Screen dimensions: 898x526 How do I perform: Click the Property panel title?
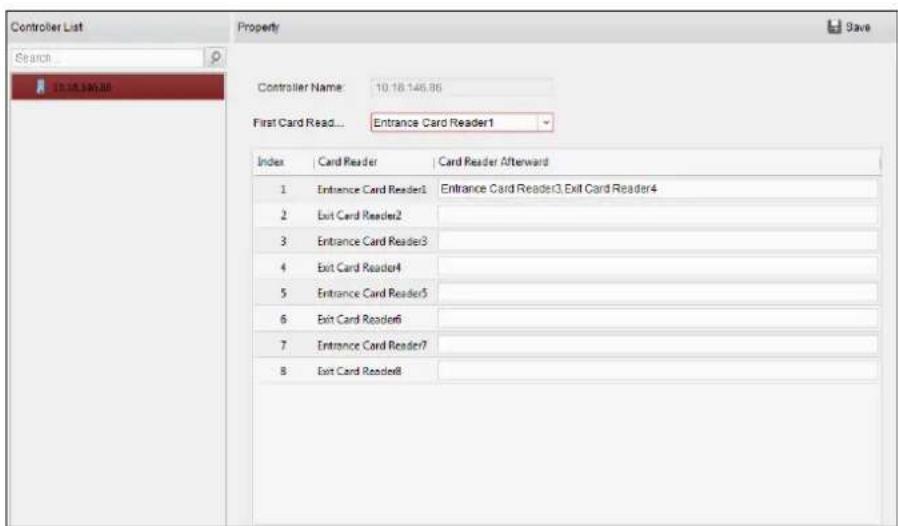coord(258,28)
